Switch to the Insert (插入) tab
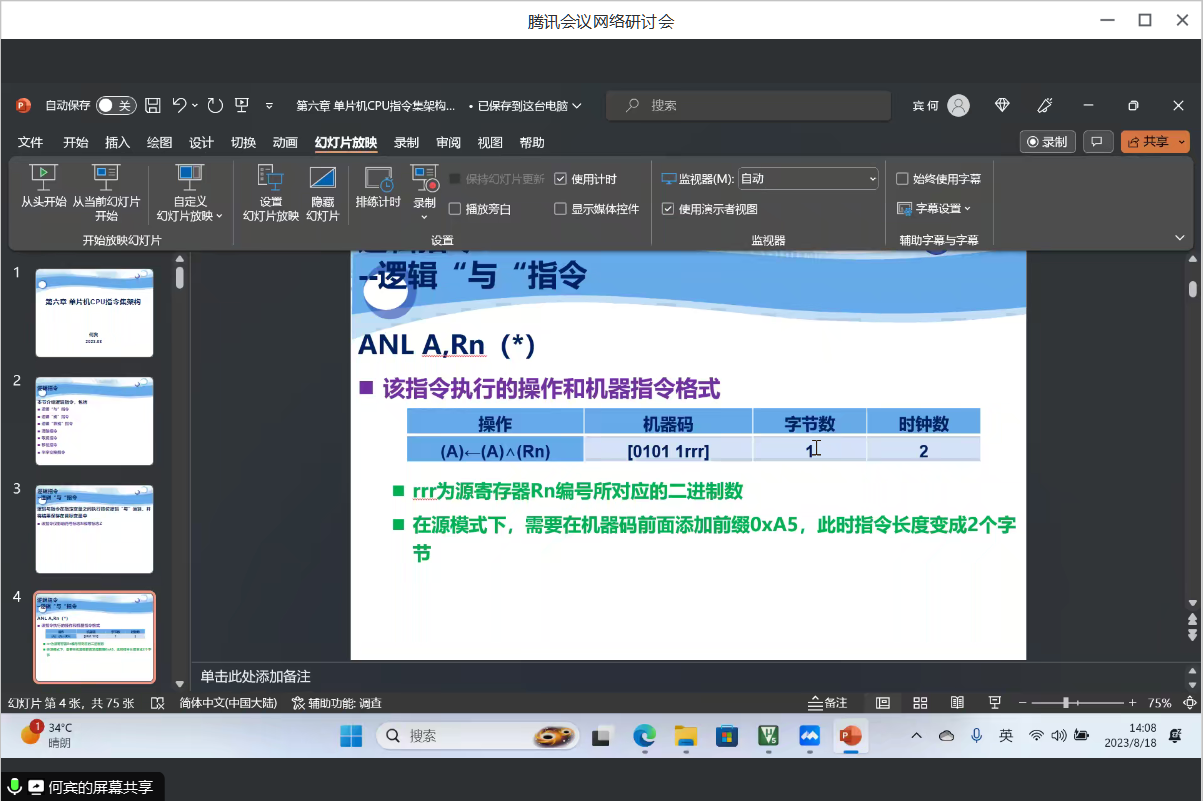 [x=118, y=142]
